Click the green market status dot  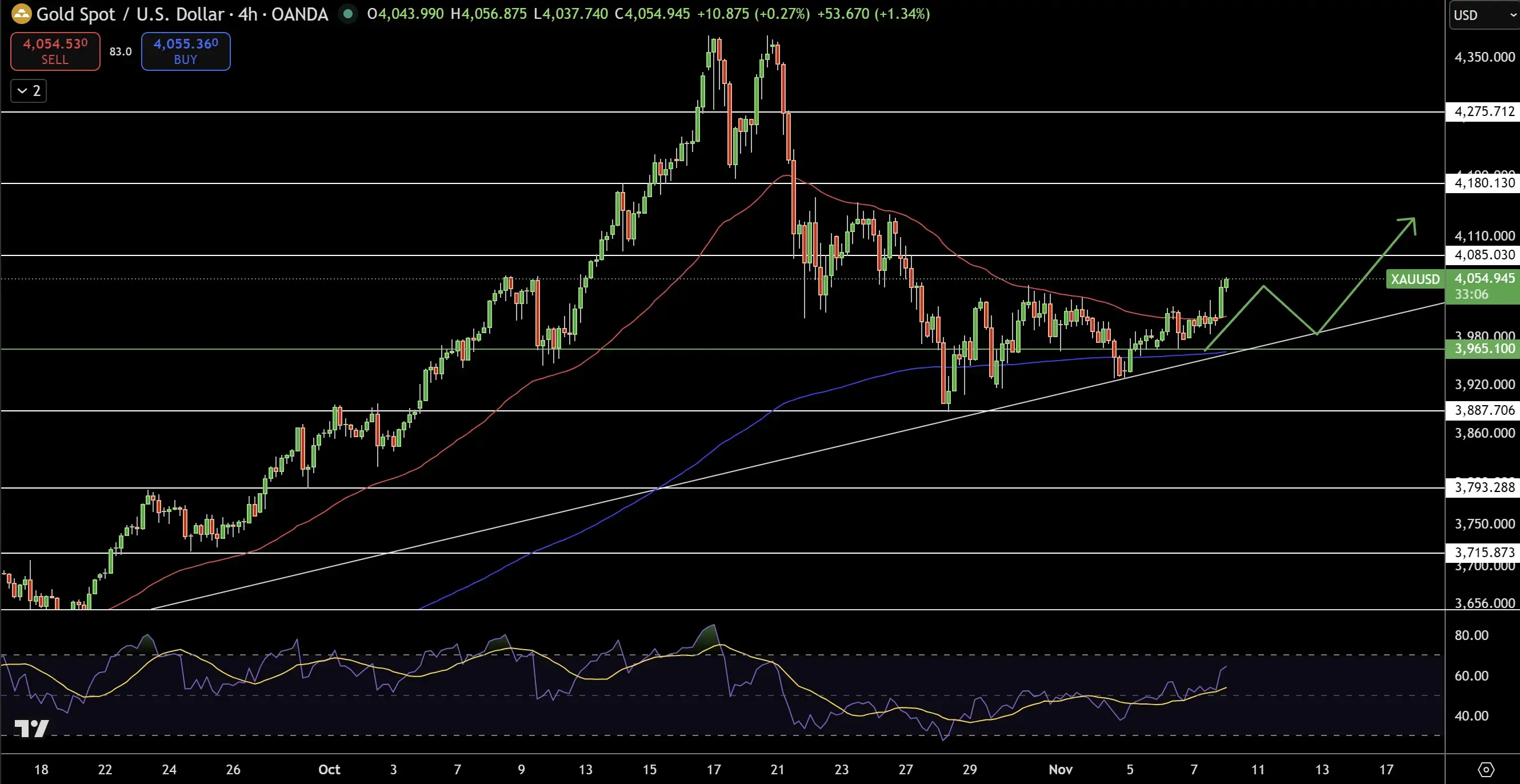348,14
